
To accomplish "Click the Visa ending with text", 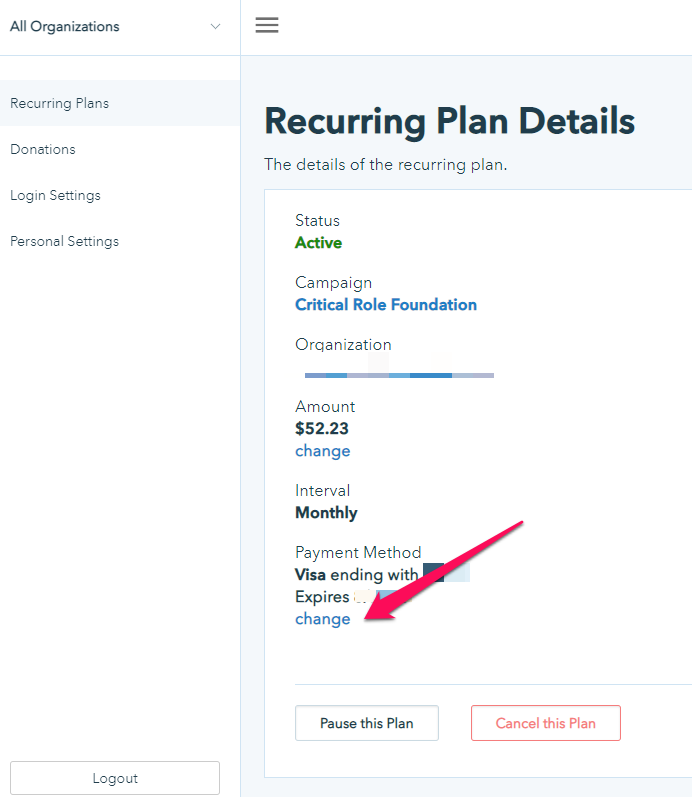I will pos(356,575).
